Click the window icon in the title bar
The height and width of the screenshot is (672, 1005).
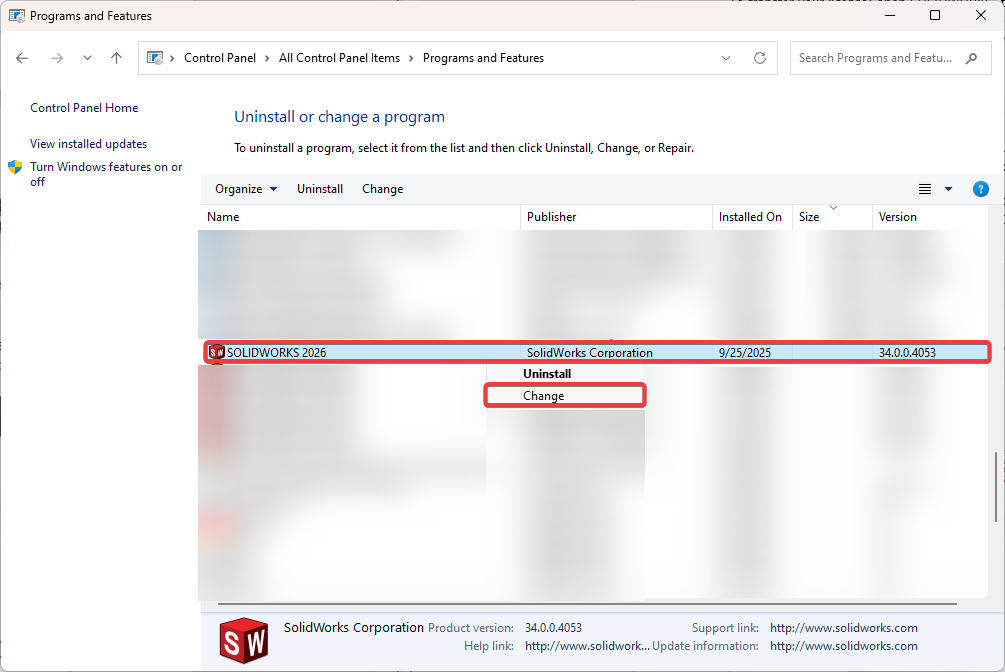click(x=17, y=15)
